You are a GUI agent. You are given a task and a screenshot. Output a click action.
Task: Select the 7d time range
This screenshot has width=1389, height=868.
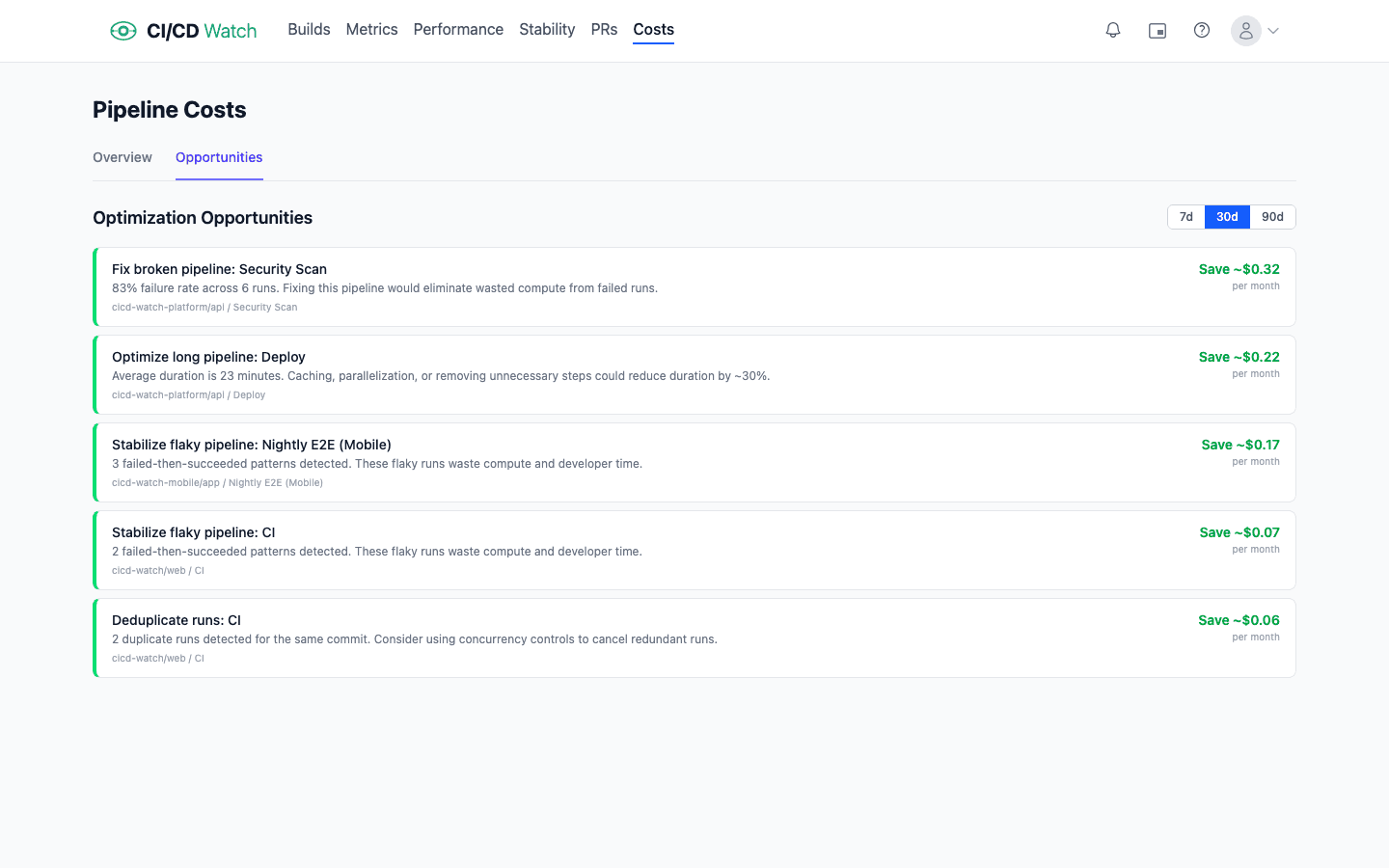click(x=1185, y=217)
